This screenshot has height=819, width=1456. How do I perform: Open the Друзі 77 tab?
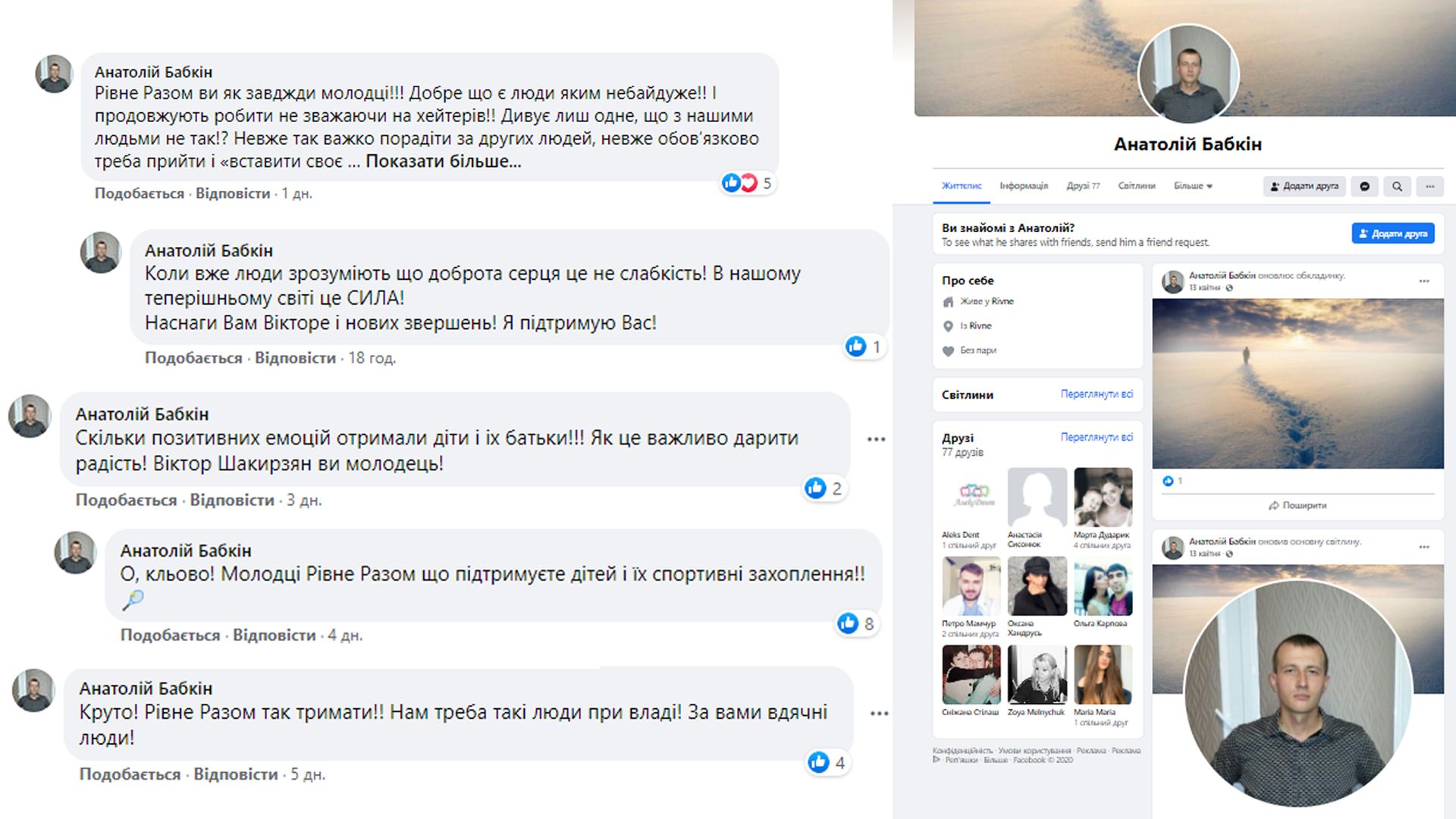(x=1083, y=186)
